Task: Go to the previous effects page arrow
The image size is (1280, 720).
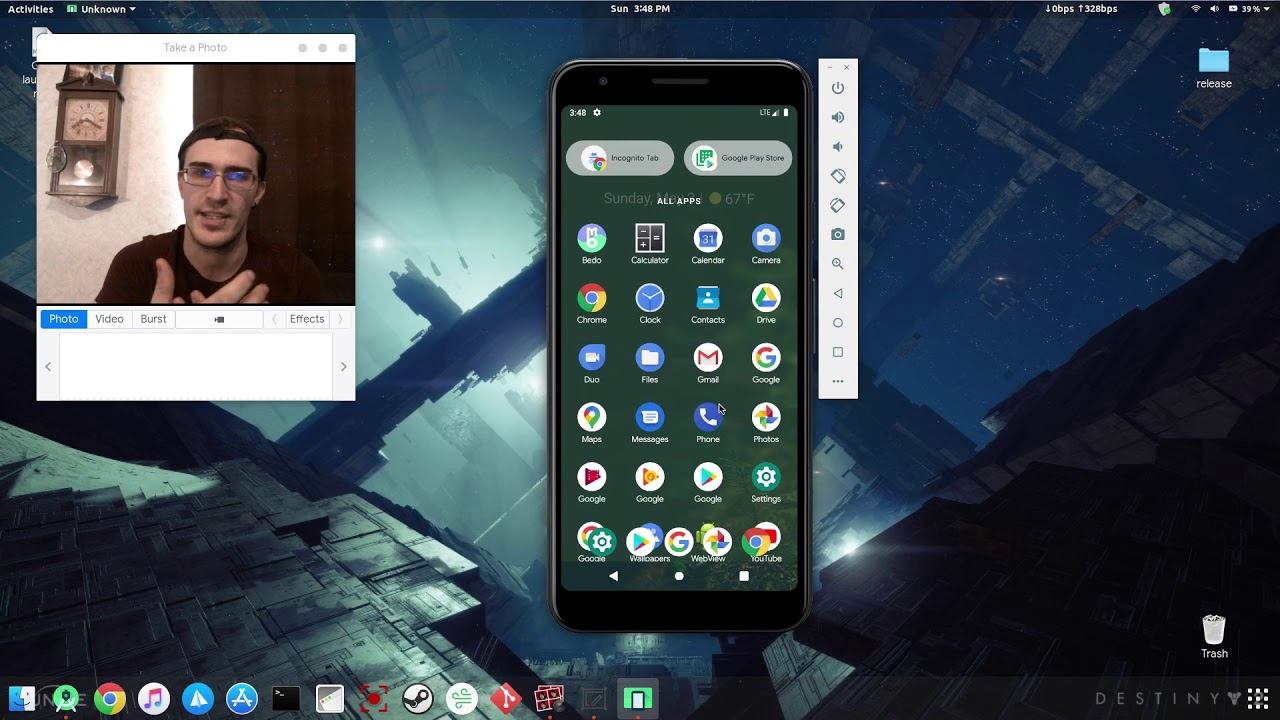Action: pos(274,319)
